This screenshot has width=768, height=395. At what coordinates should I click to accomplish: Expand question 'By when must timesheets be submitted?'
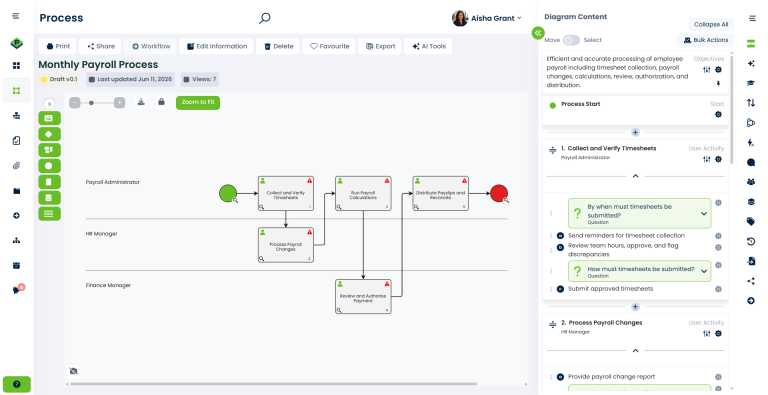(x=703, y=214)
